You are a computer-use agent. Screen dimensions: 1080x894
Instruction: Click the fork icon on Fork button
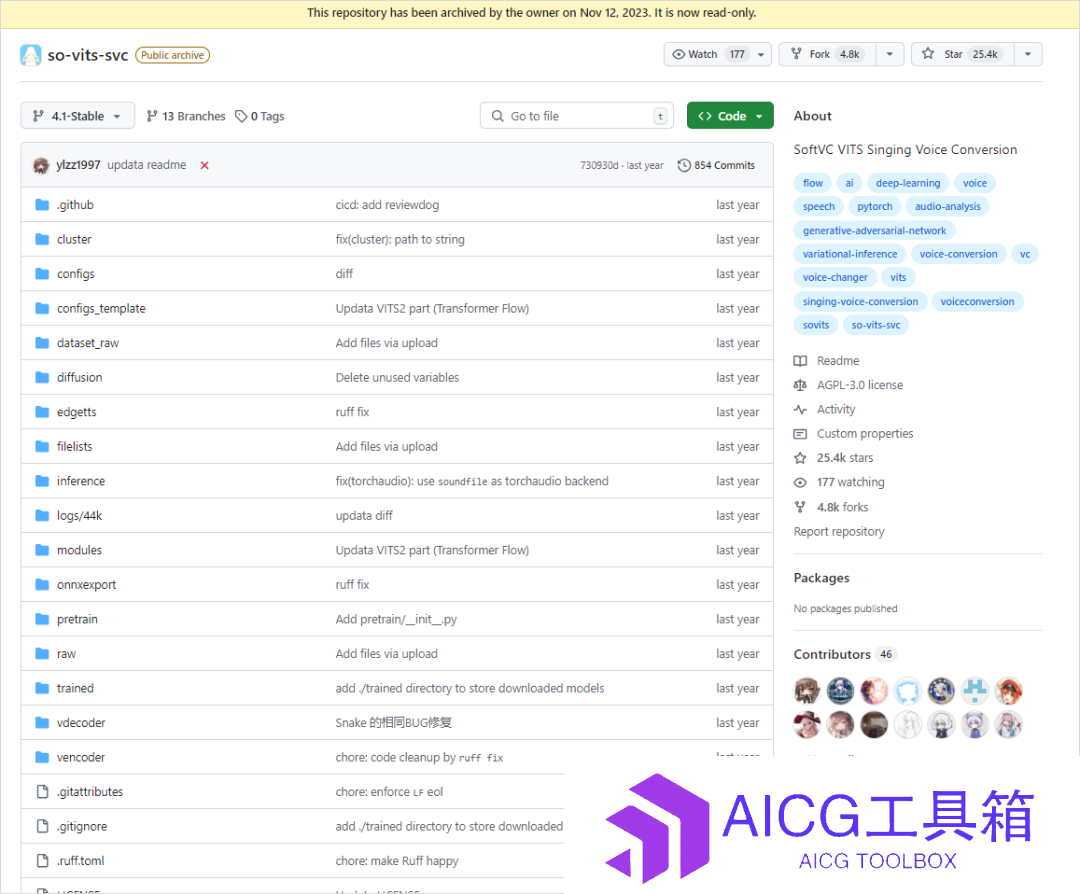tap(796, 54)
